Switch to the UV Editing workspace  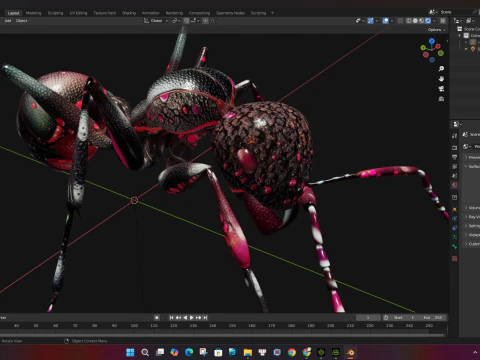tap(78, 13)
